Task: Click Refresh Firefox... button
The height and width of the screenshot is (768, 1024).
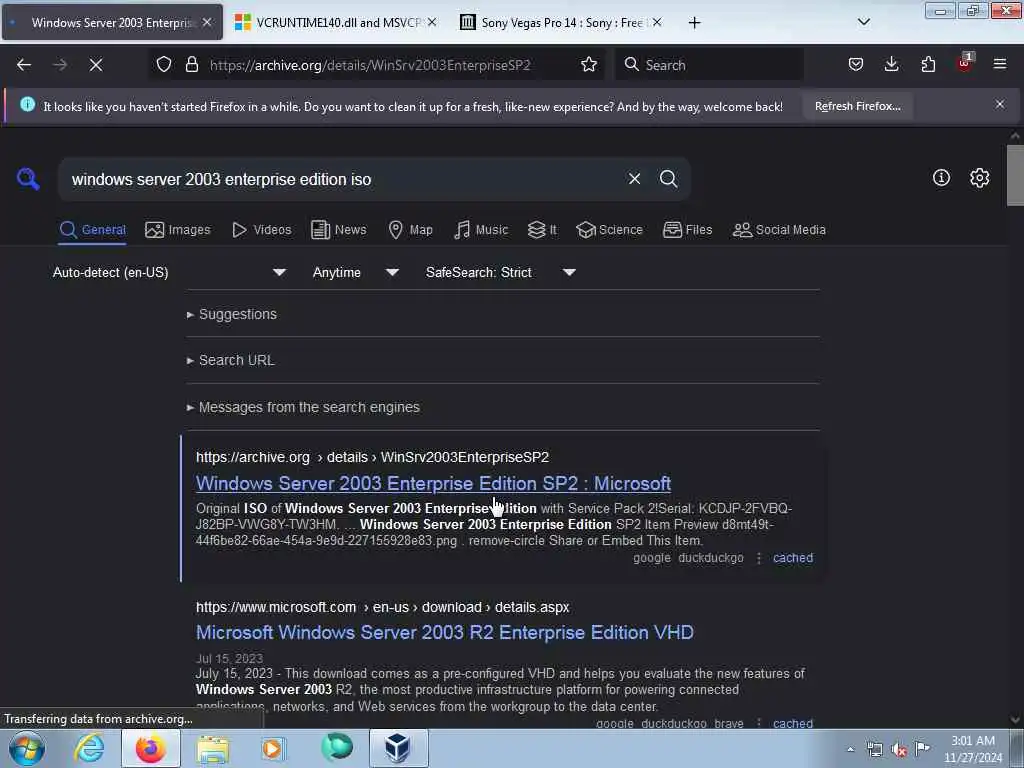Action: pos(857,106)
